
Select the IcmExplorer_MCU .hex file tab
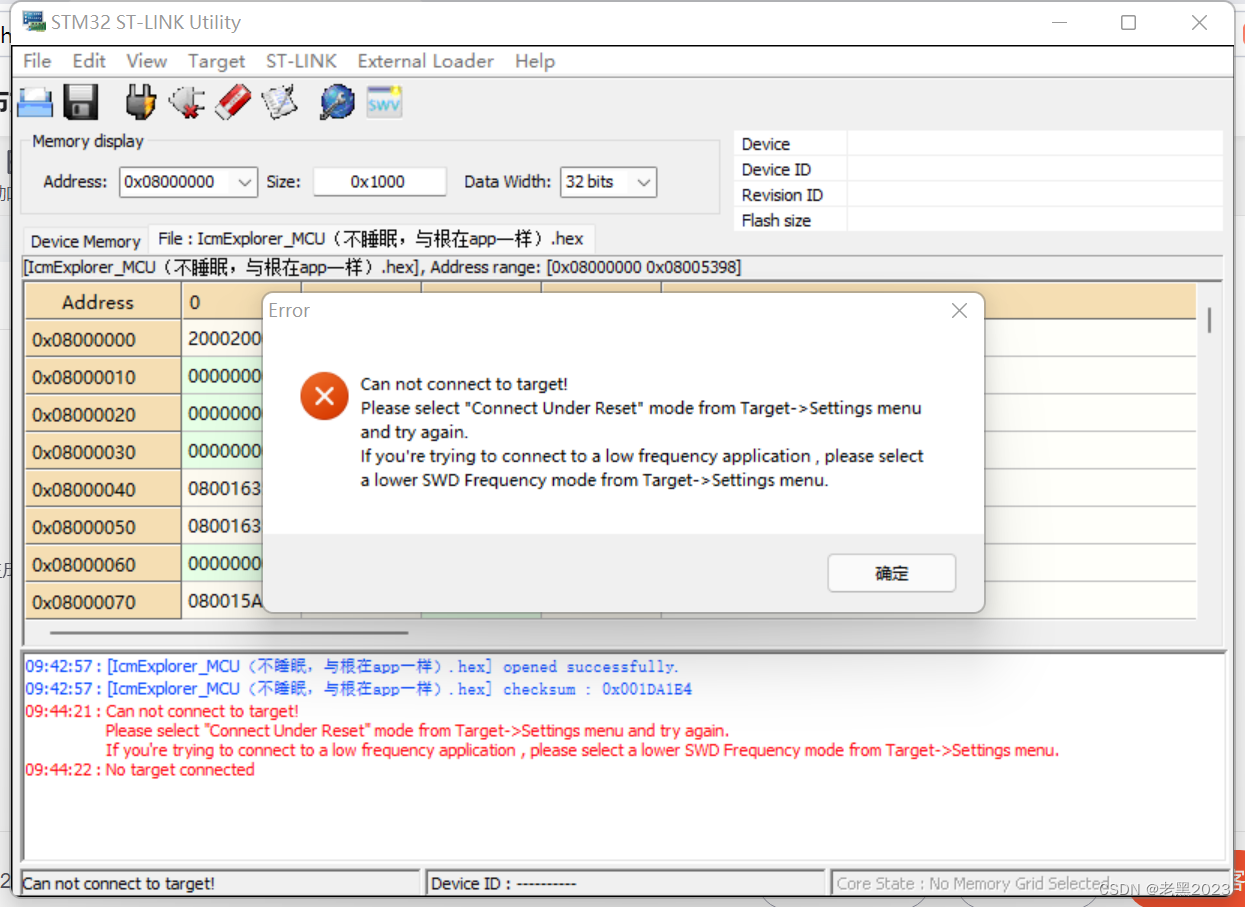371,239
